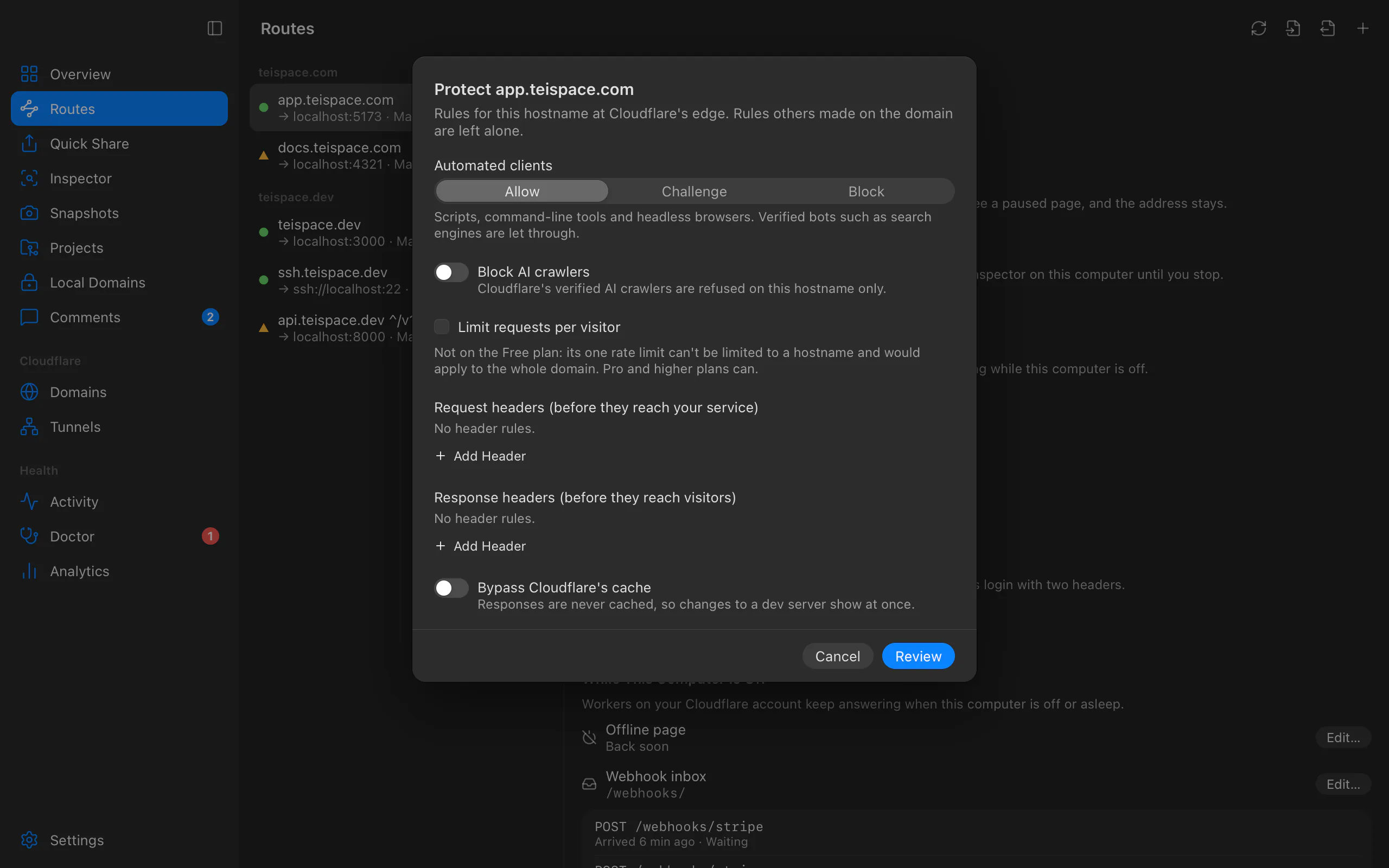Screen dimensions: 1389x868
Task: Toggle Bypass Cloudflare's cache switch
Action: coord(451,588)
